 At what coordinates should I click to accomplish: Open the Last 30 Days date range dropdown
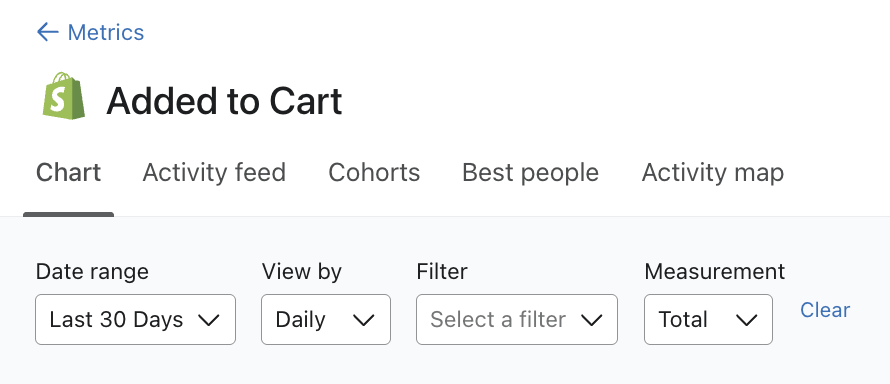click(x=135, y=319)
